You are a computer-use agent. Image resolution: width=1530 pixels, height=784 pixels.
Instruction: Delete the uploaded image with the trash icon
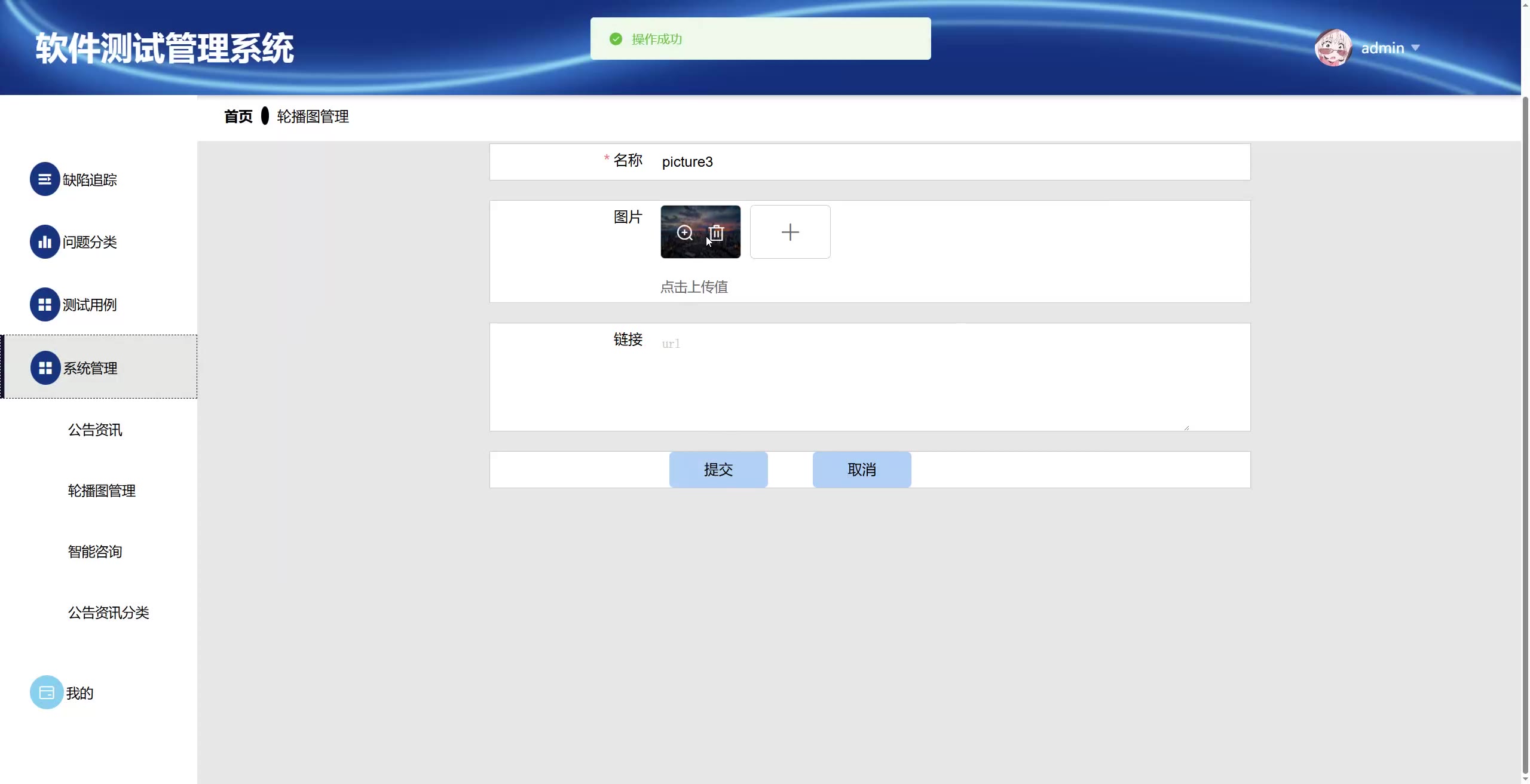[x=716, y=232]
